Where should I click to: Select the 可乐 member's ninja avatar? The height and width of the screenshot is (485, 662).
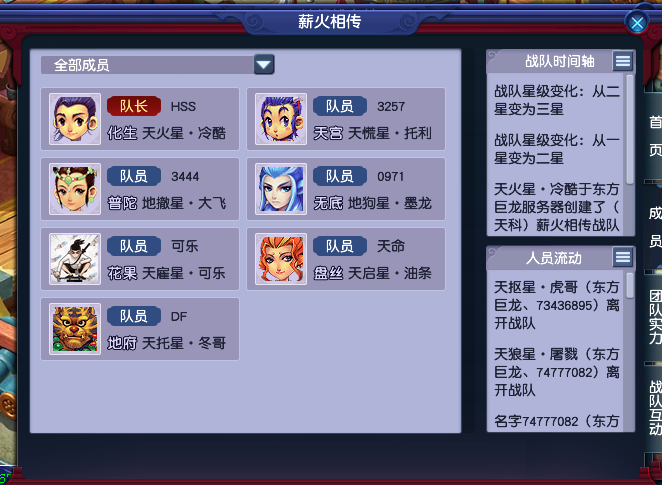tap(75, 259)
